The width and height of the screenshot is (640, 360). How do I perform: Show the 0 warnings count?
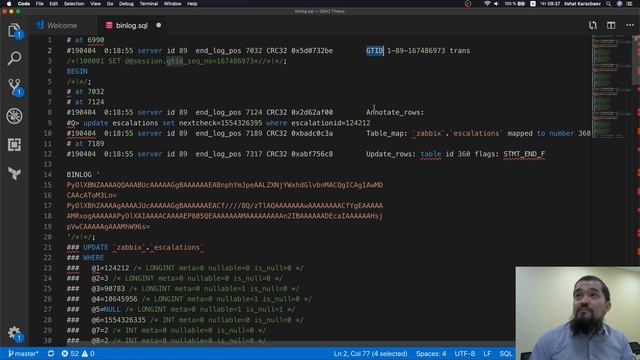coord(88,353)
